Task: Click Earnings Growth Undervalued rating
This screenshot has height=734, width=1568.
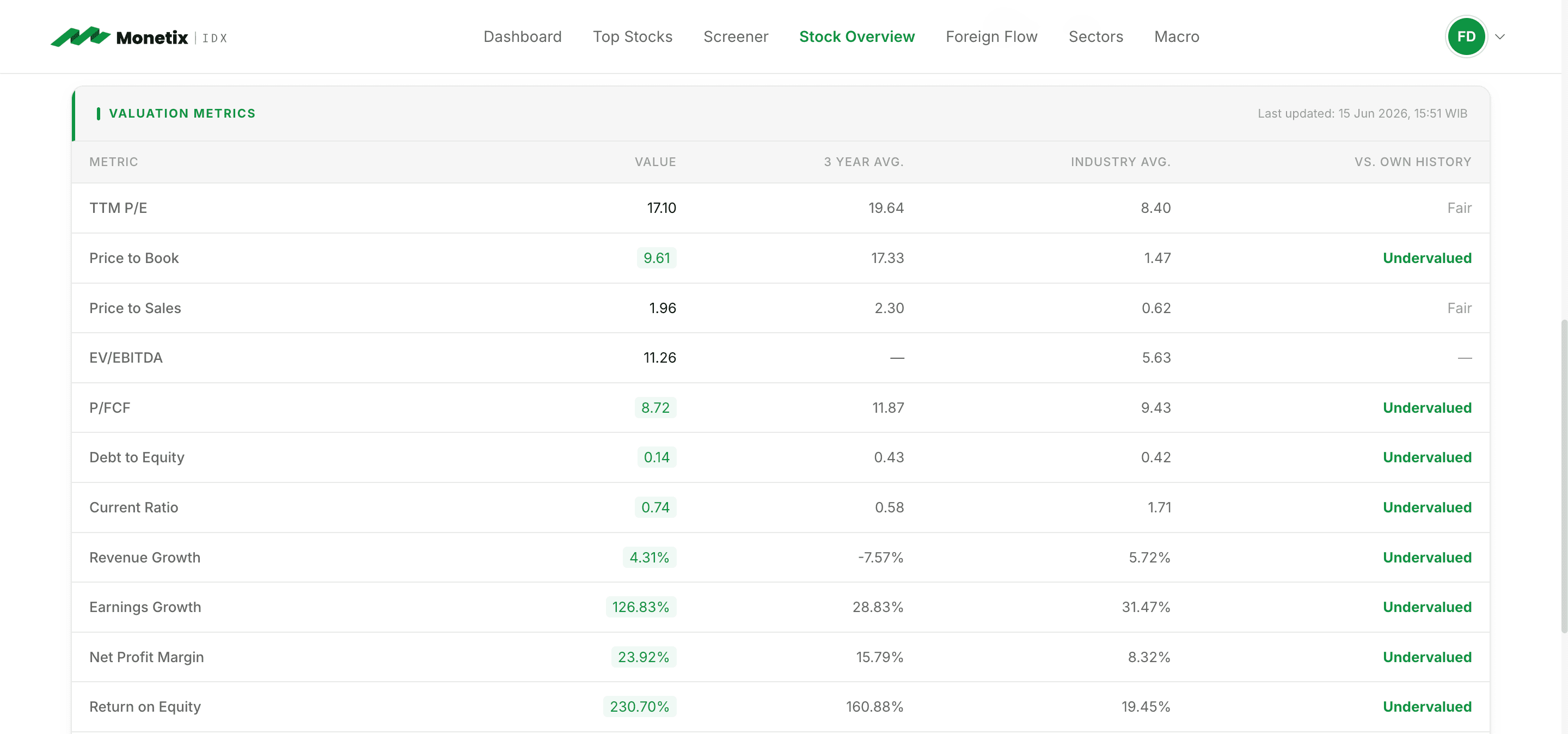Action: pyautogui.click(x=1427, y=608)
